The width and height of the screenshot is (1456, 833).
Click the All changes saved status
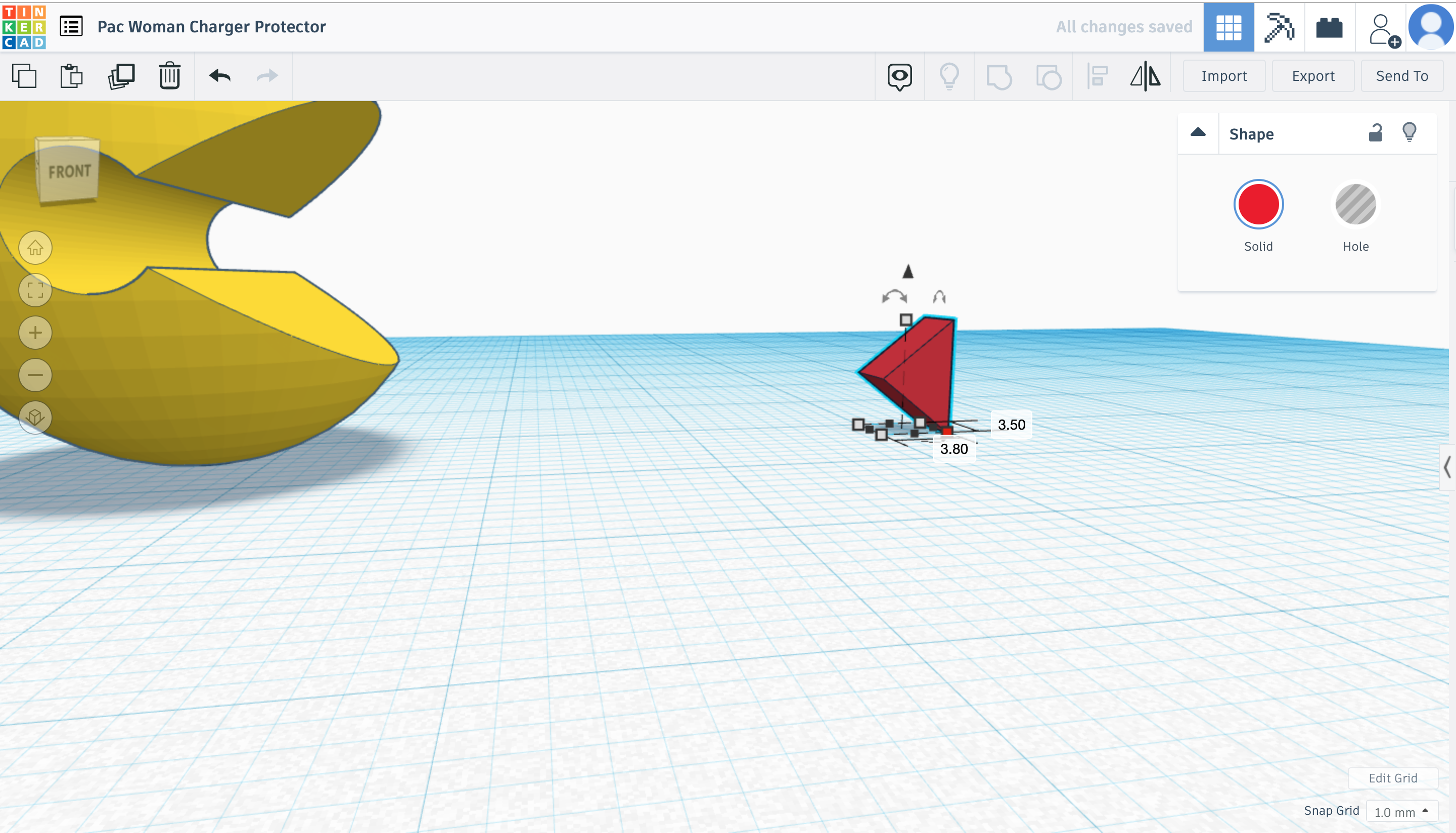1124,27
